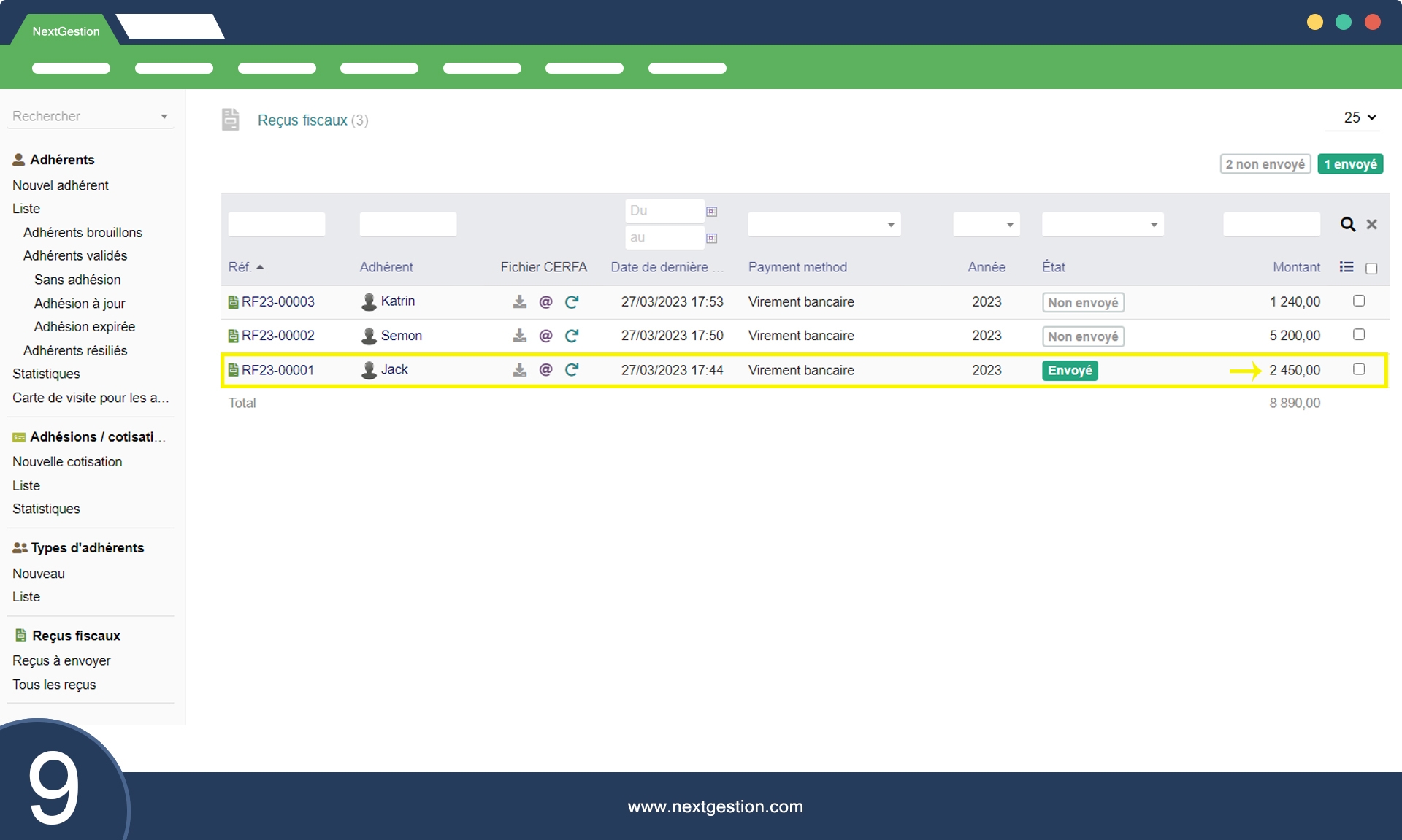Open receipt link RF23-00002

pyautogui.click(x=277, y=336)
